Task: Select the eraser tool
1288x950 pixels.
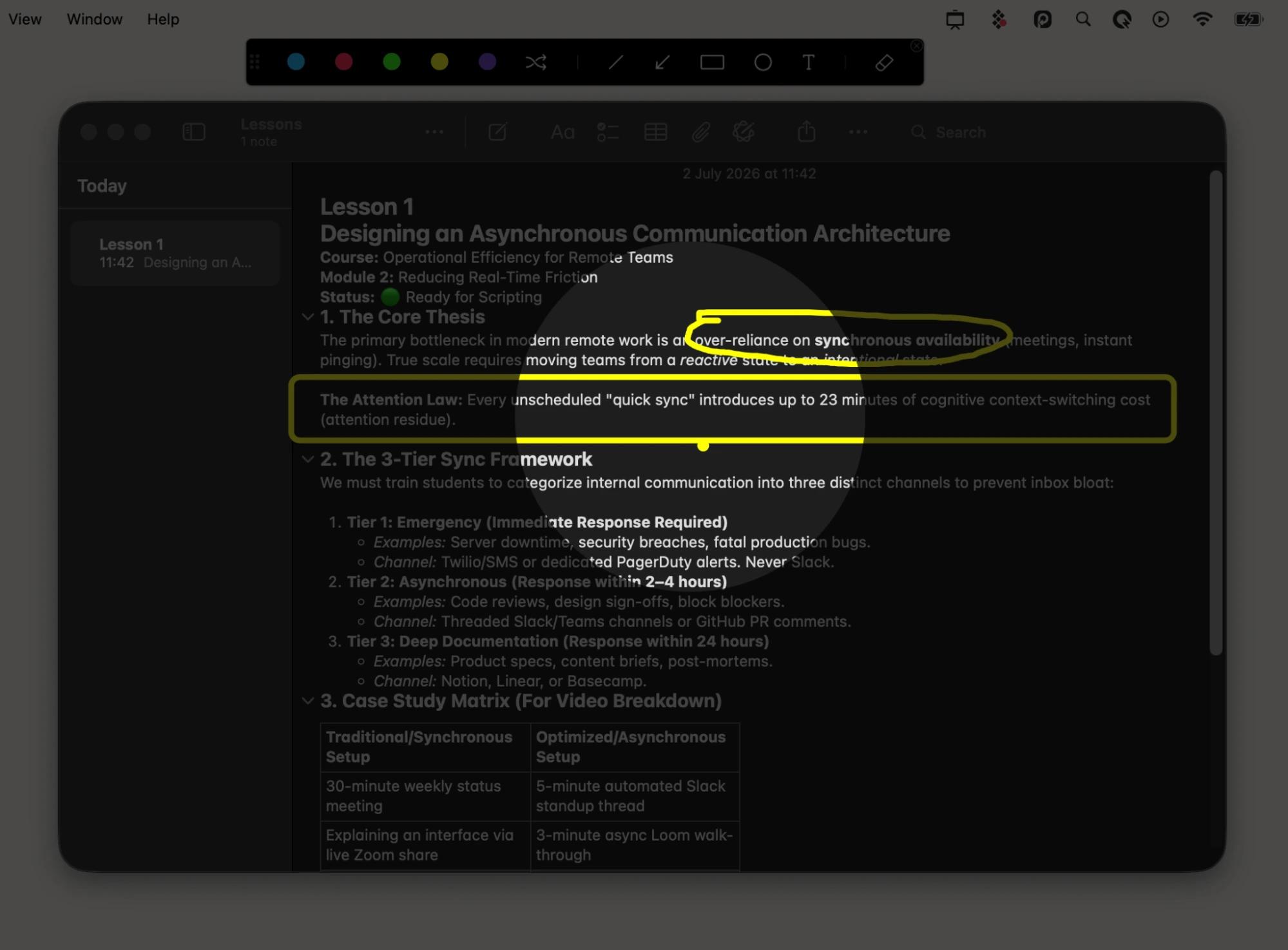Action: (x=884, y=62)
